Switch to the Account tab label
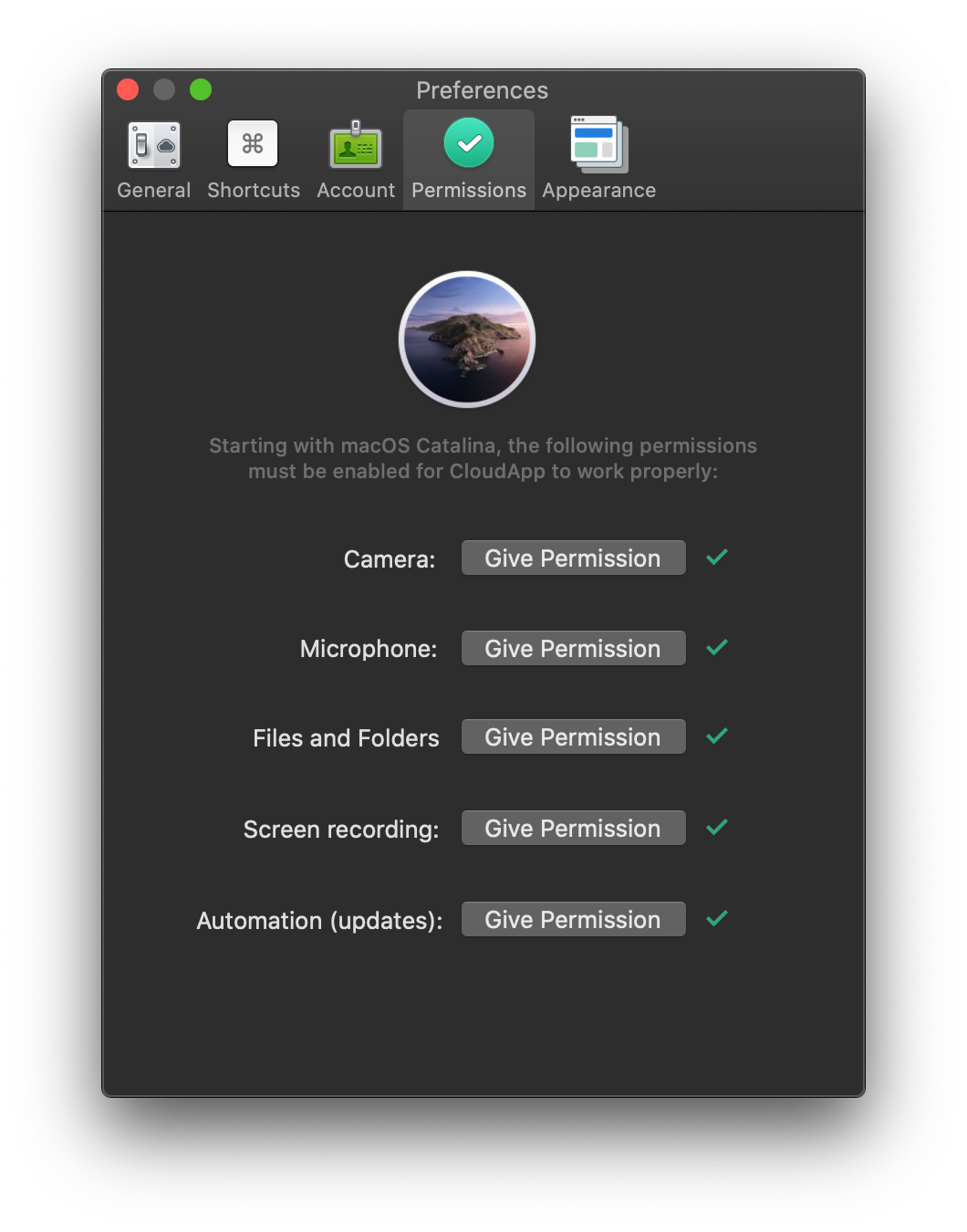967x1232 pixels. tap(356, 190)
